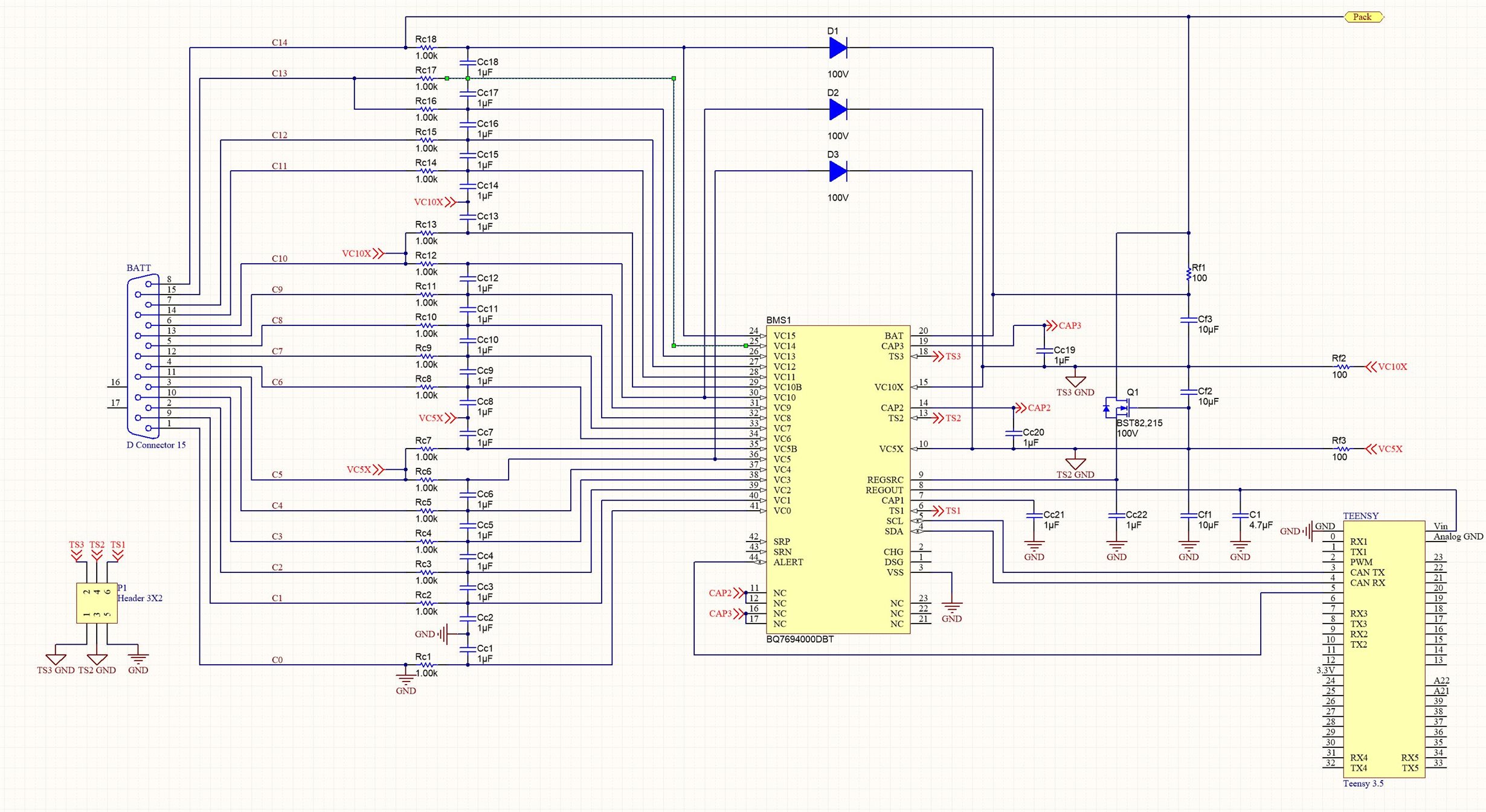Select the TS2 port above the P1 header
This screenshot has width=1486, height=812.
click(97, 550)
